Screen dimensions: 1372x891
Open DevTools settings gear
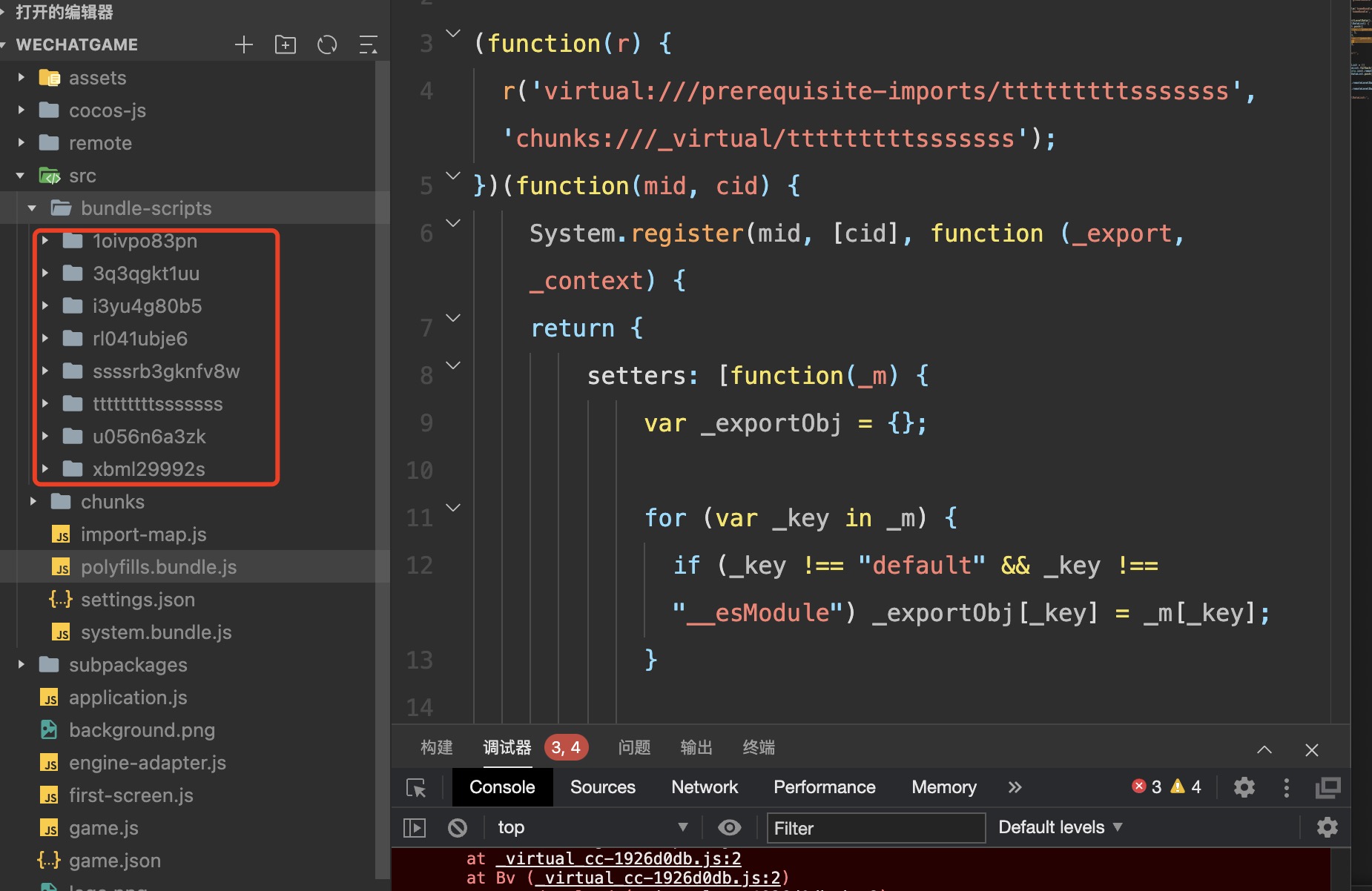(1244, 787)
